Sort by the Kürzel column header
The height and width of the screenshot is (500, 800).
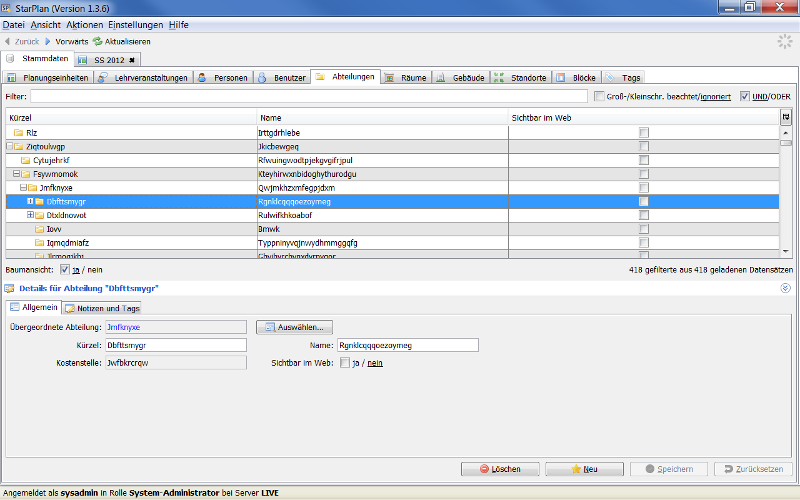tap(131, 118)
